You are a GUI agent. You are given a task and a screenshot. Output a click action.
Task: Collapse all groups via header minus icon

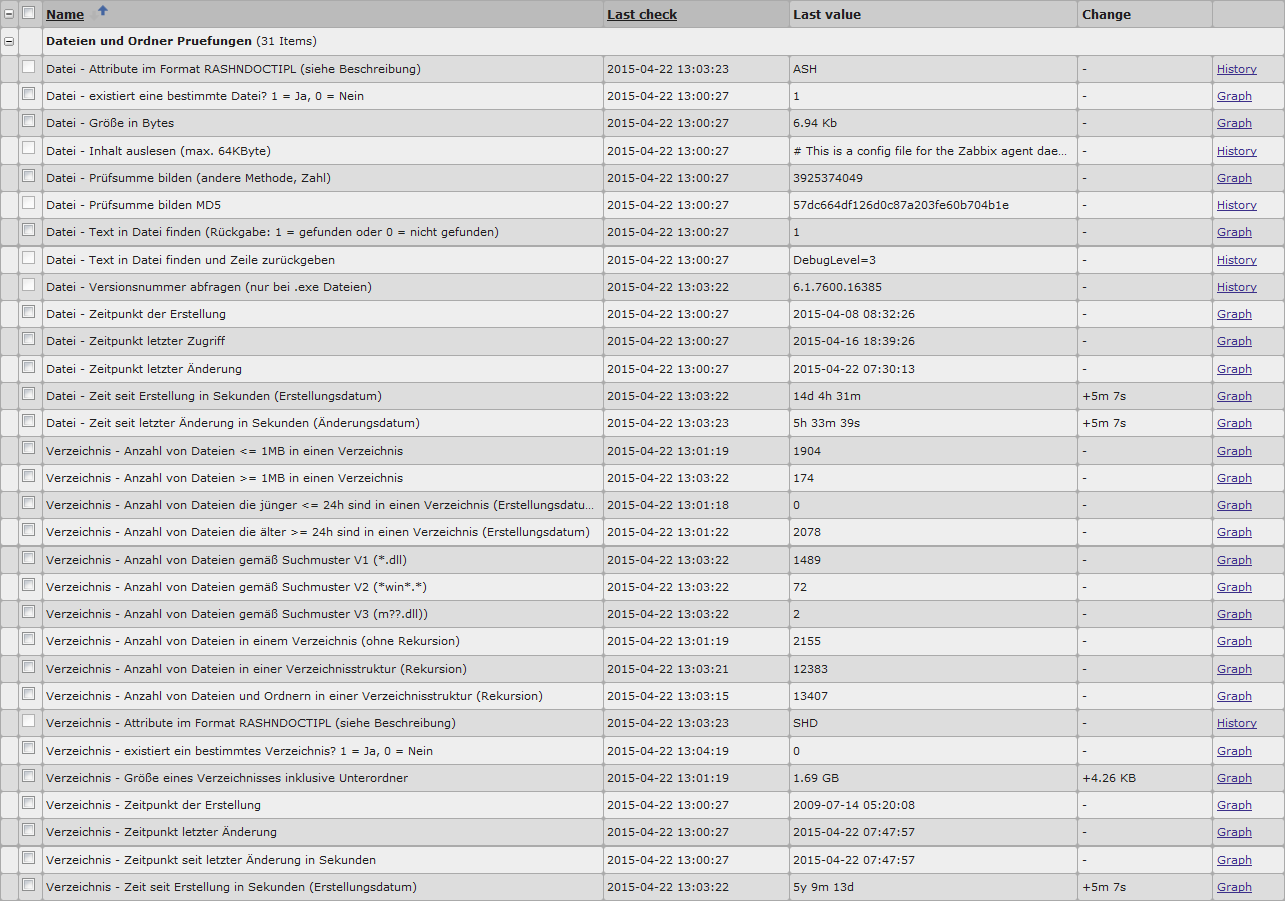pyautogui.click(x=9, y=14)
